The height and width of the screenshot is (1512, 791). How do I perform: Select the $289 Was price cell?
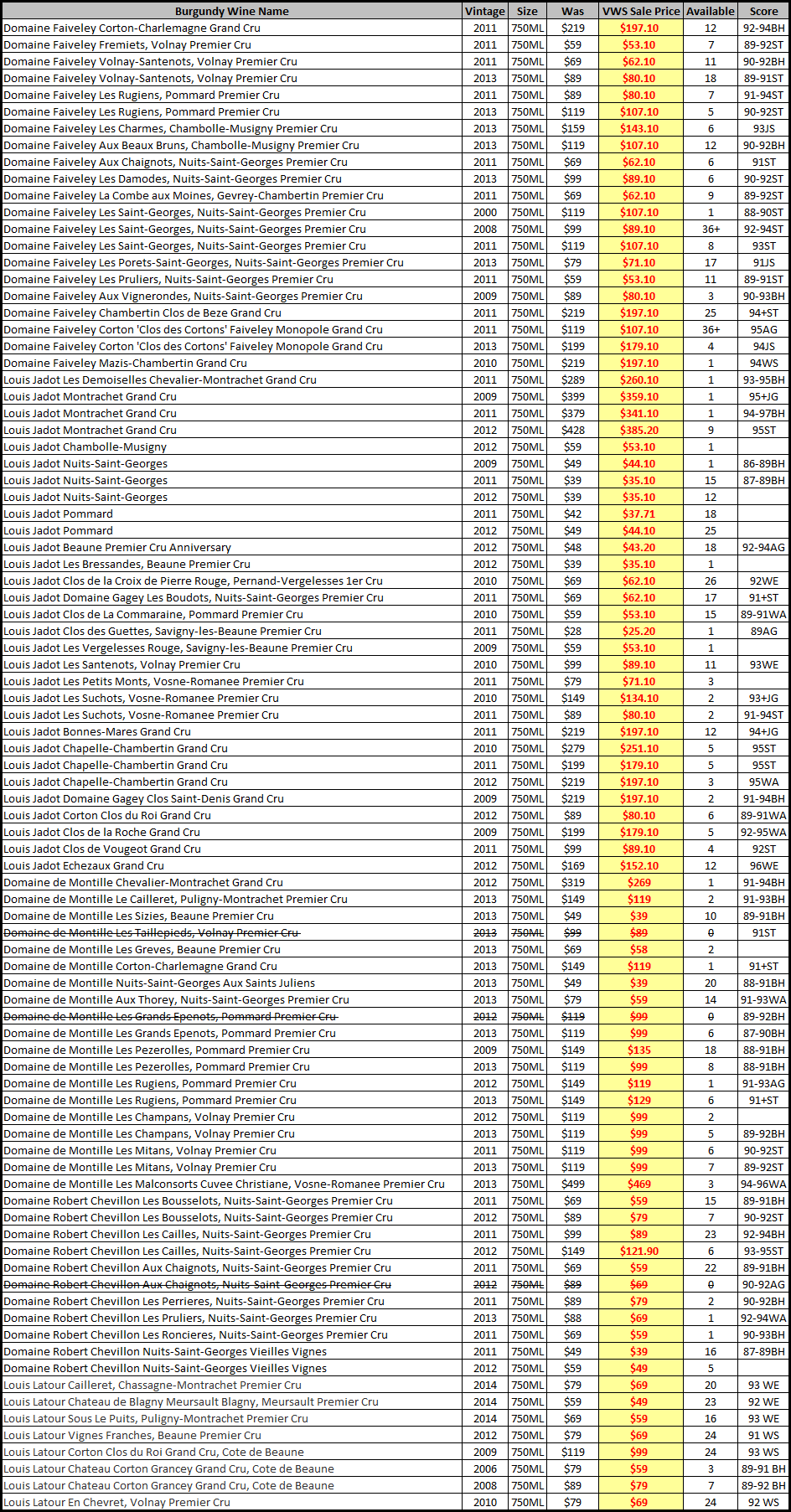click(573, 380)
